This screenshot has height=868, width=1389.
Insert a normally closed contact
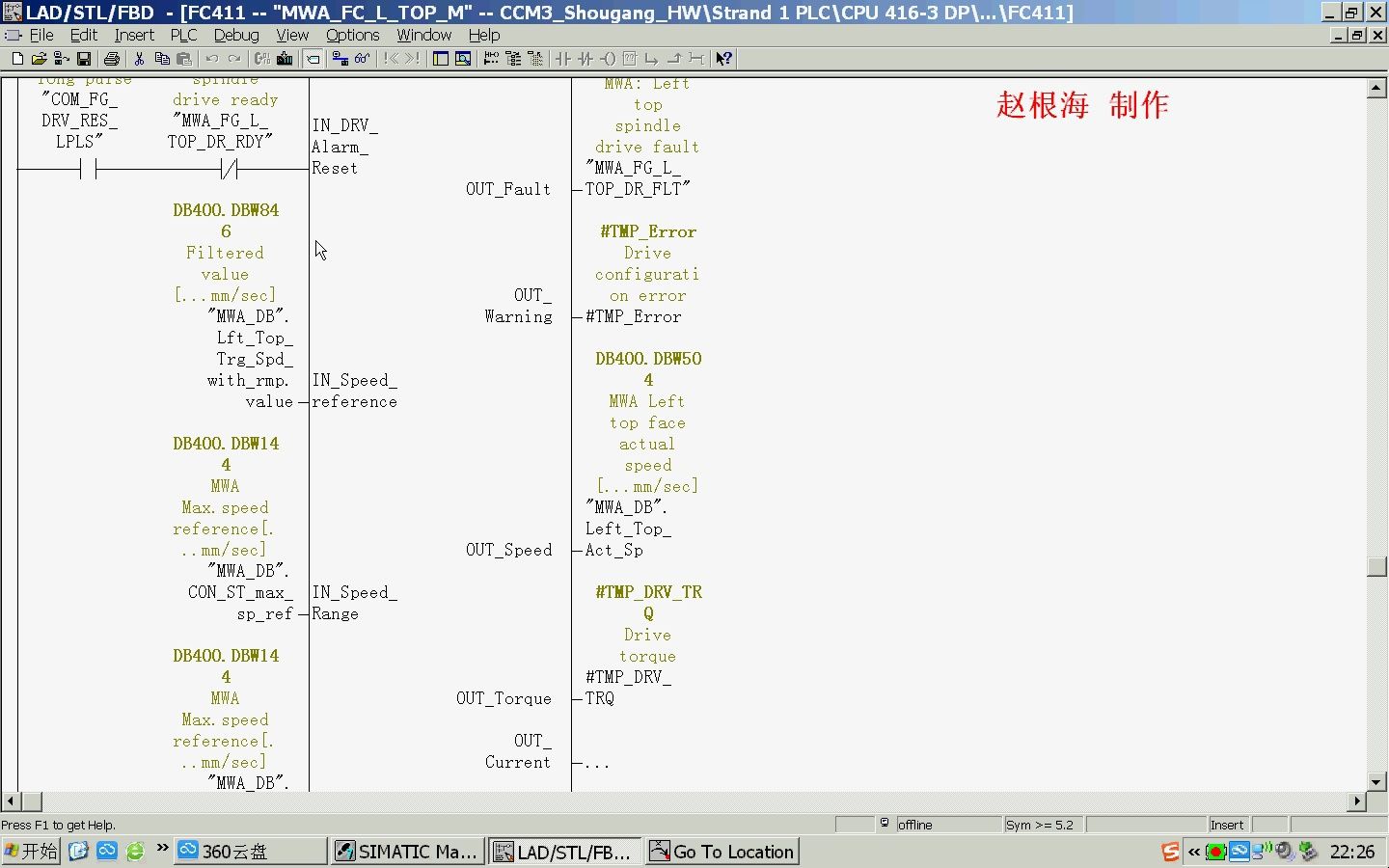point(586,59)
